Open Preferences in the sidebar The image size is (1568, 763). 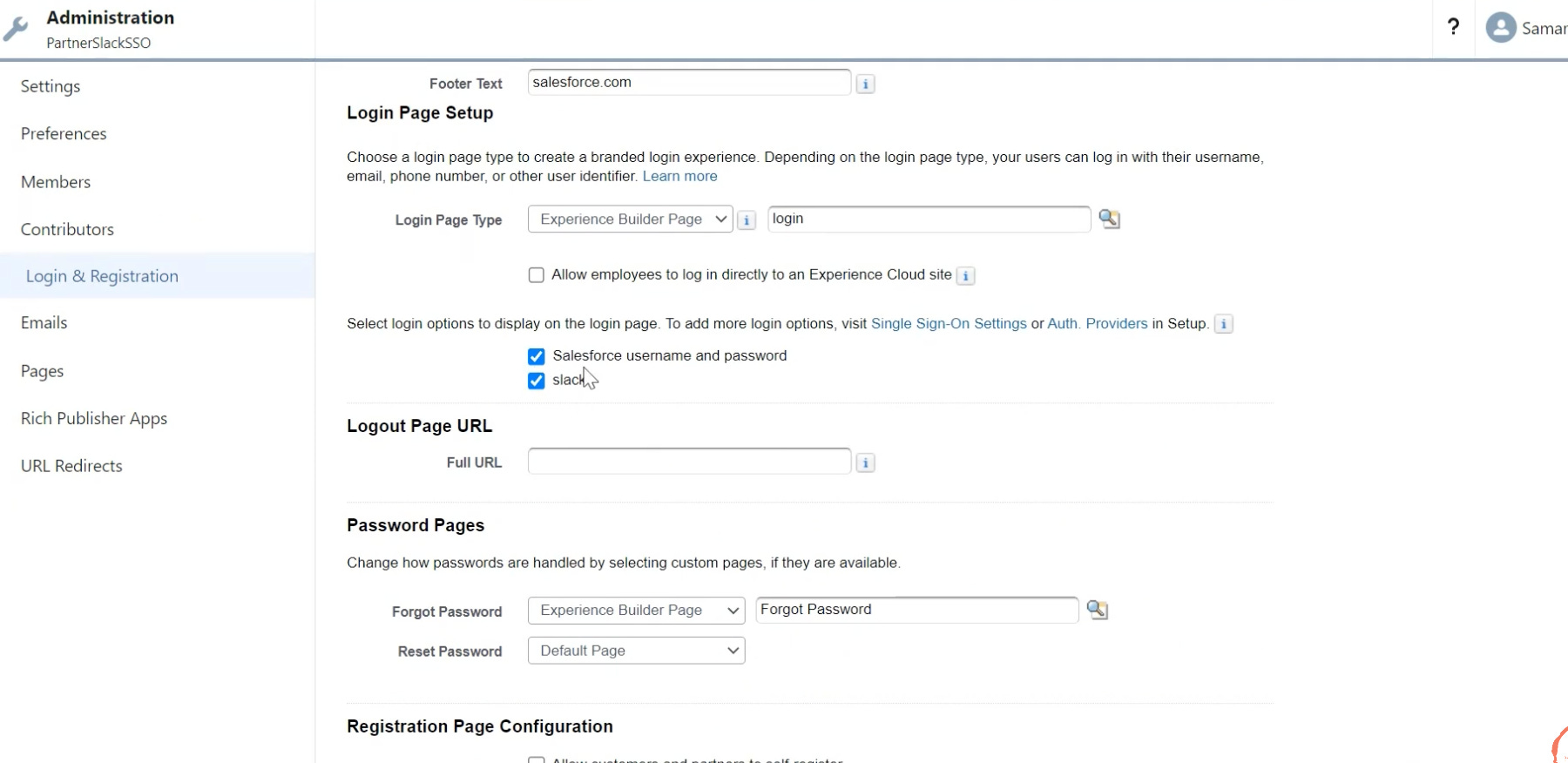tap(64, 133)
